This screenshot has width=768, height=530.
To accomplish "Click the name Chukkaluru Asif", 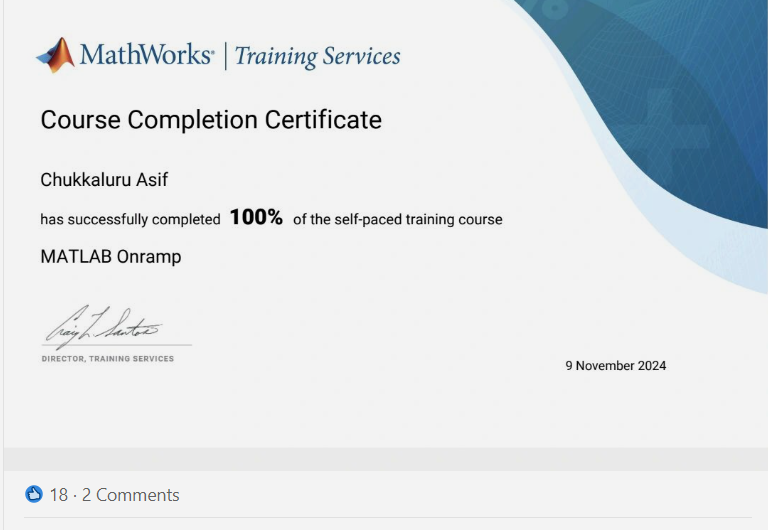I will pyautogui.click(x=104, y=180).
